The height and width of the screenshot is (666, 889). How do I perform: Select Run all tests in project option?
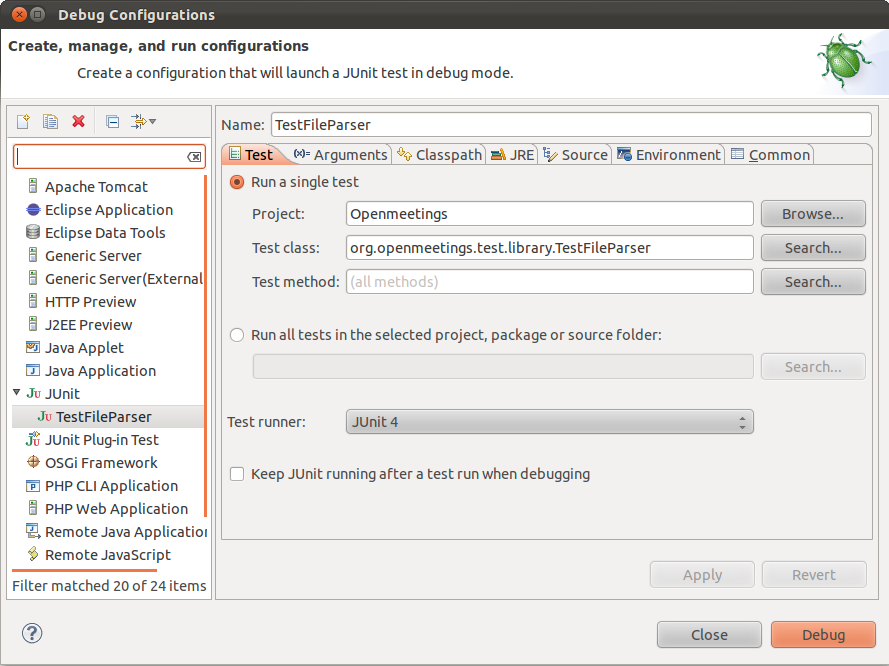pyautogui.click(x=237, y=335)
